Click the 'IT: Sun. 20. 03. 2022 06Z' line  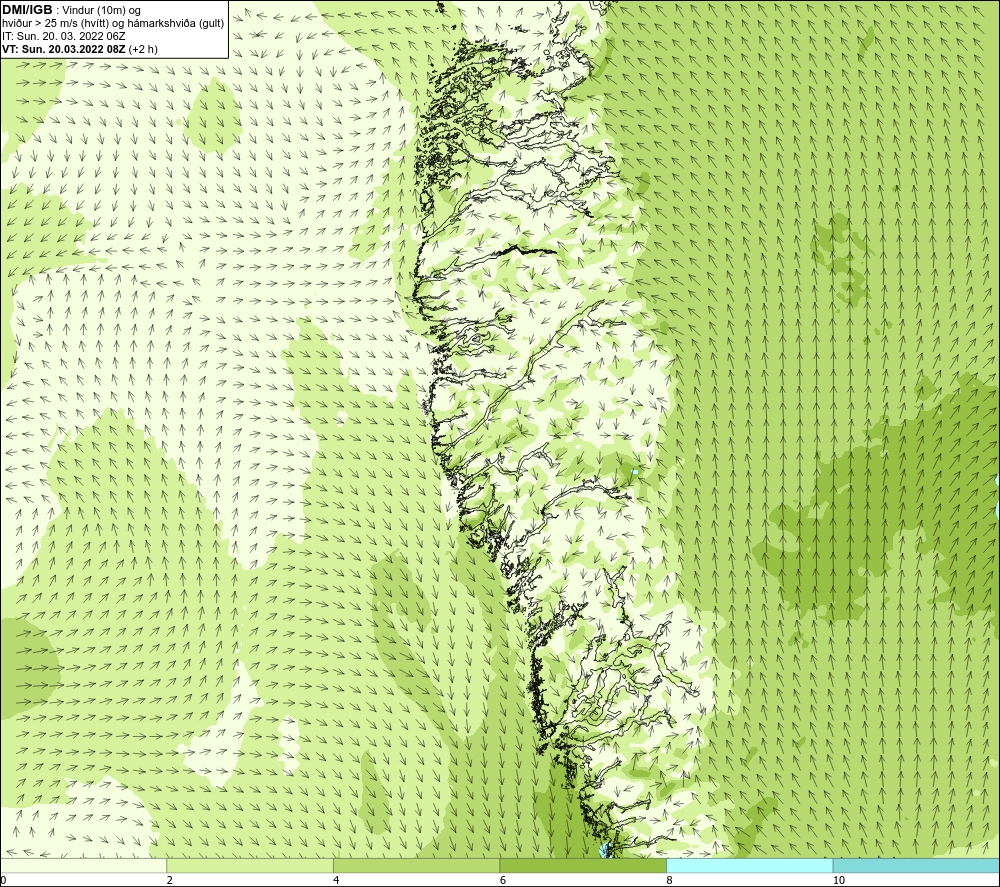64,36
